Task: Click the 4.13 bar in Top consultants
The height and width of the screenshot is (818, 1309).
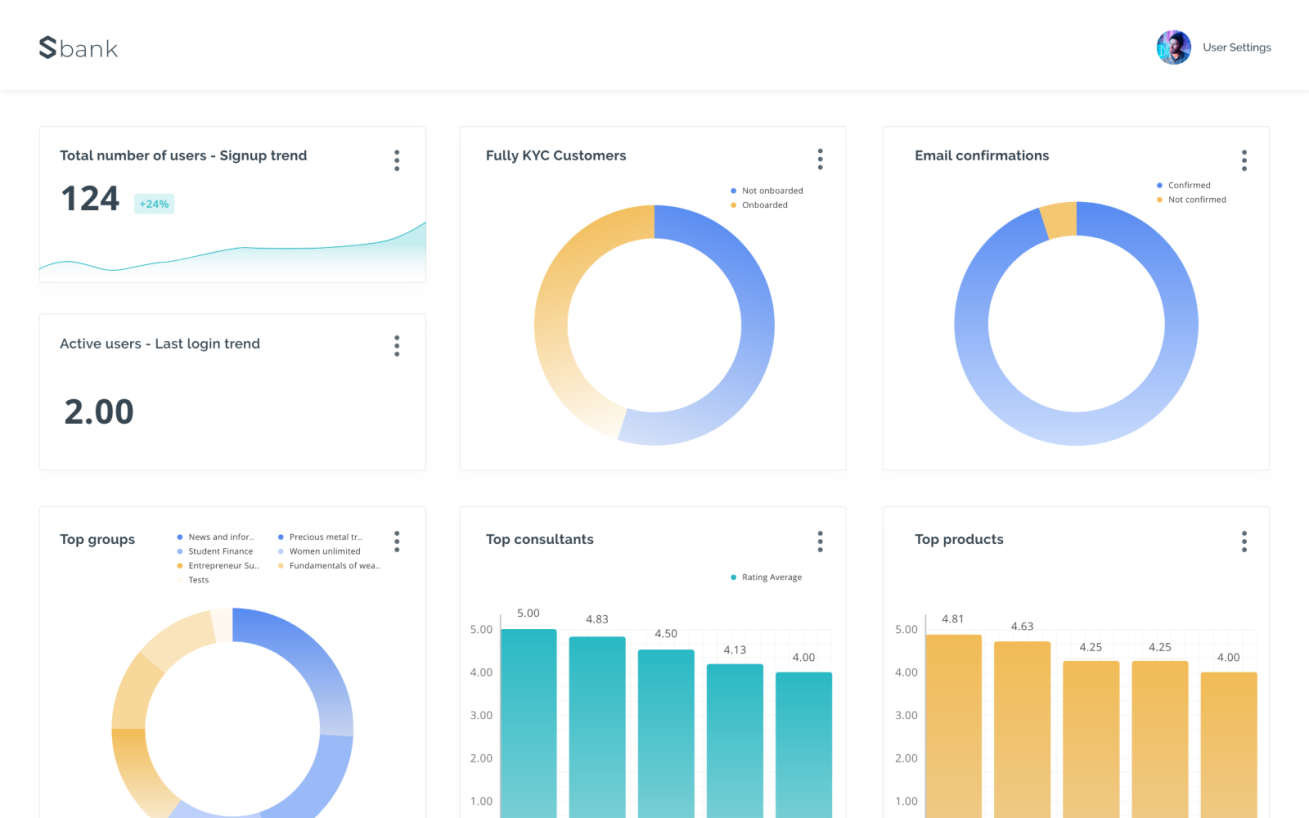Action: tap(735, 741)
